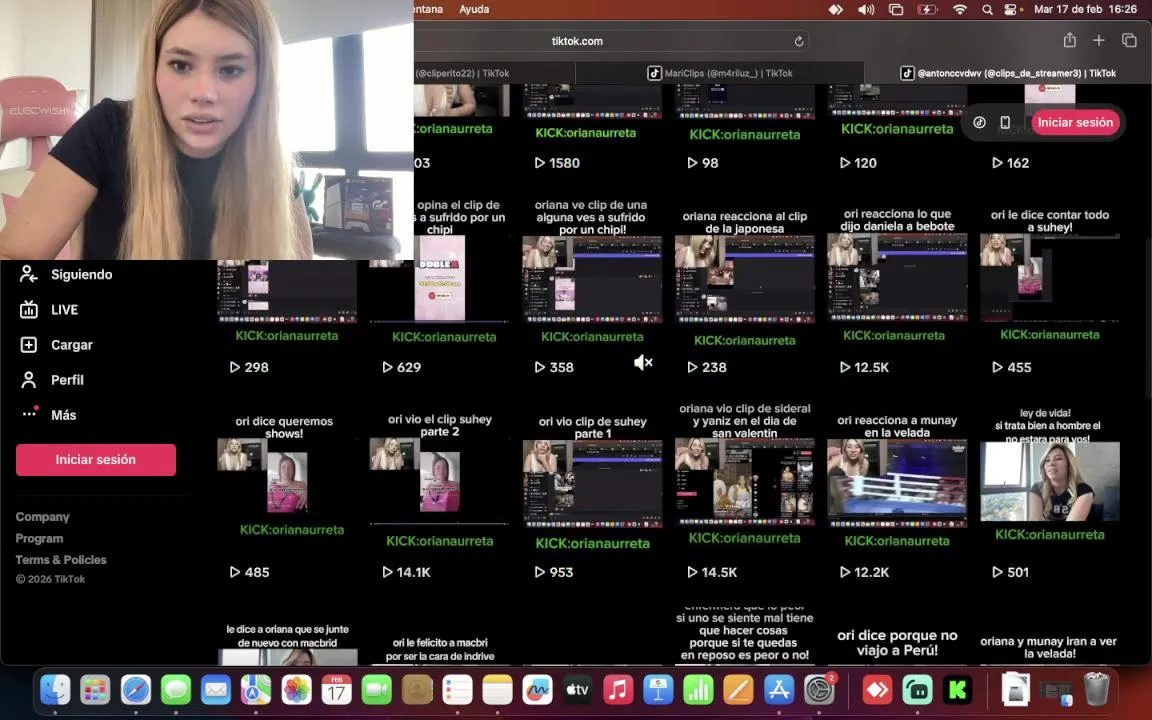Show Safari tab overview
Image resolution: width=1152 pixels, height=720 pixels.
(x=1129, y=40)
